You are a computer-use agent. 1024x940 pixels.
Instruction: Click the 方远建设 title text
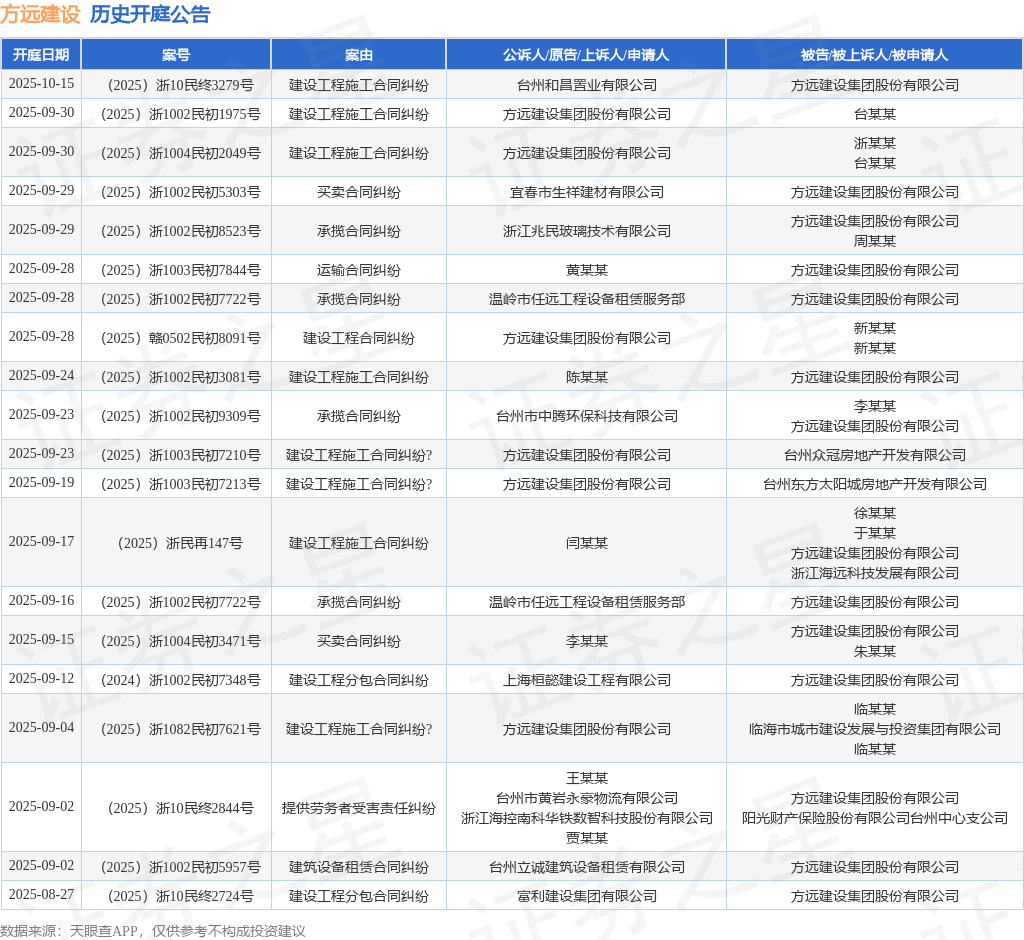point(40,14)
